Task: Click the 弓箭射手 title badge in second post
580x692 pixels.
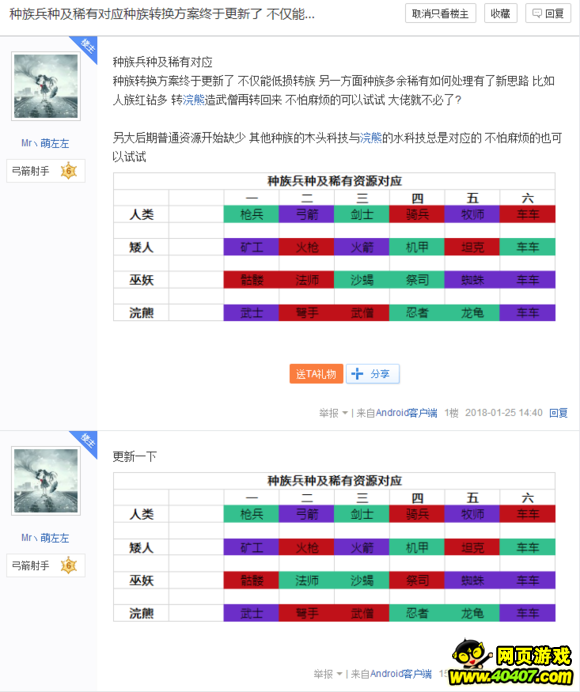Action: pos(30,565)
